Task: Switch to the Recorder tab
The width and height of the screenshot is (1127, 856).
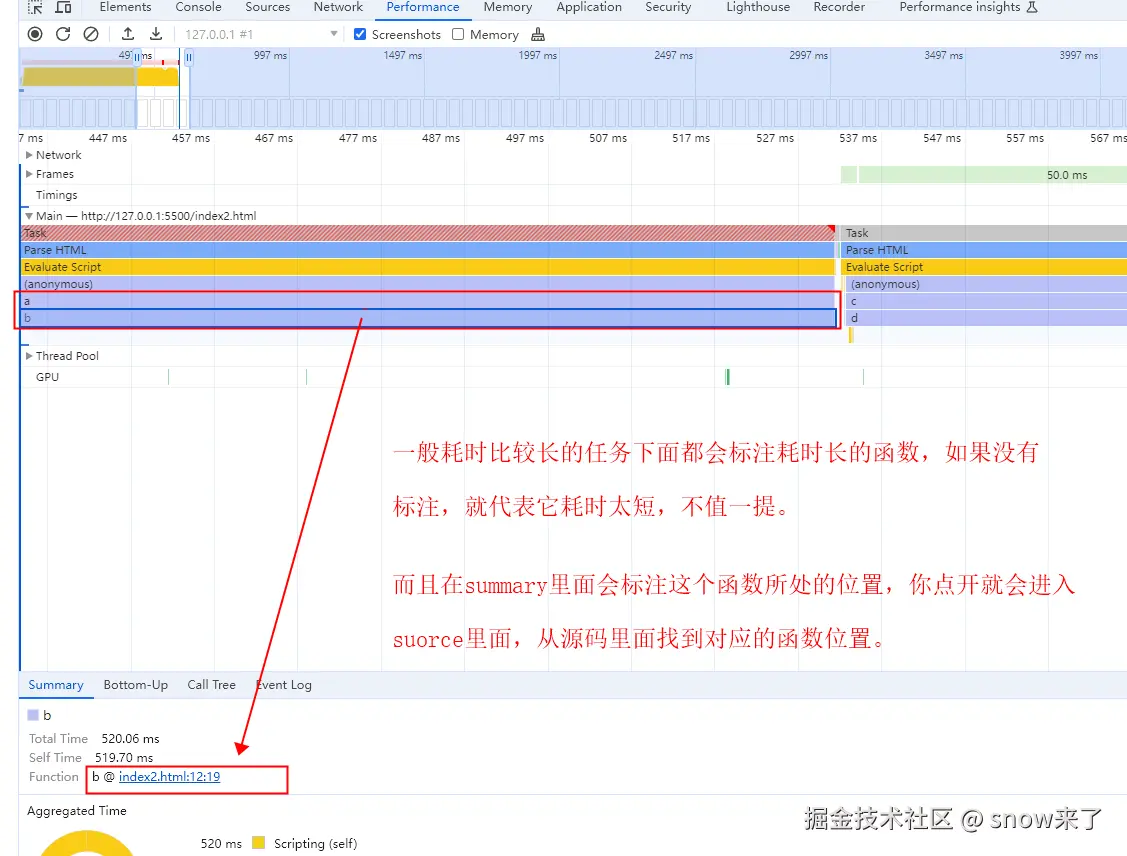Action: [x=839, y=7]
